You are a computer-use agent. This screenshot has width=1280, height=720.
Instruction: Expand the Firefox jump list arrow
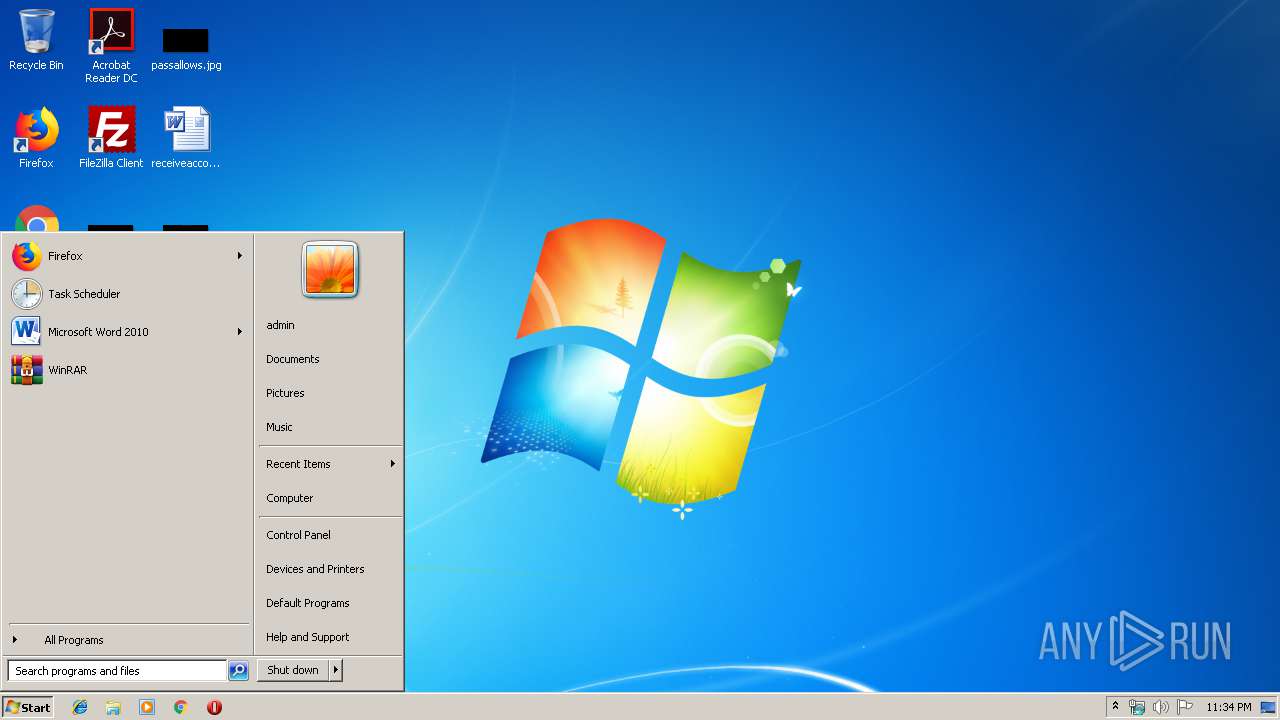click(240, 256)
